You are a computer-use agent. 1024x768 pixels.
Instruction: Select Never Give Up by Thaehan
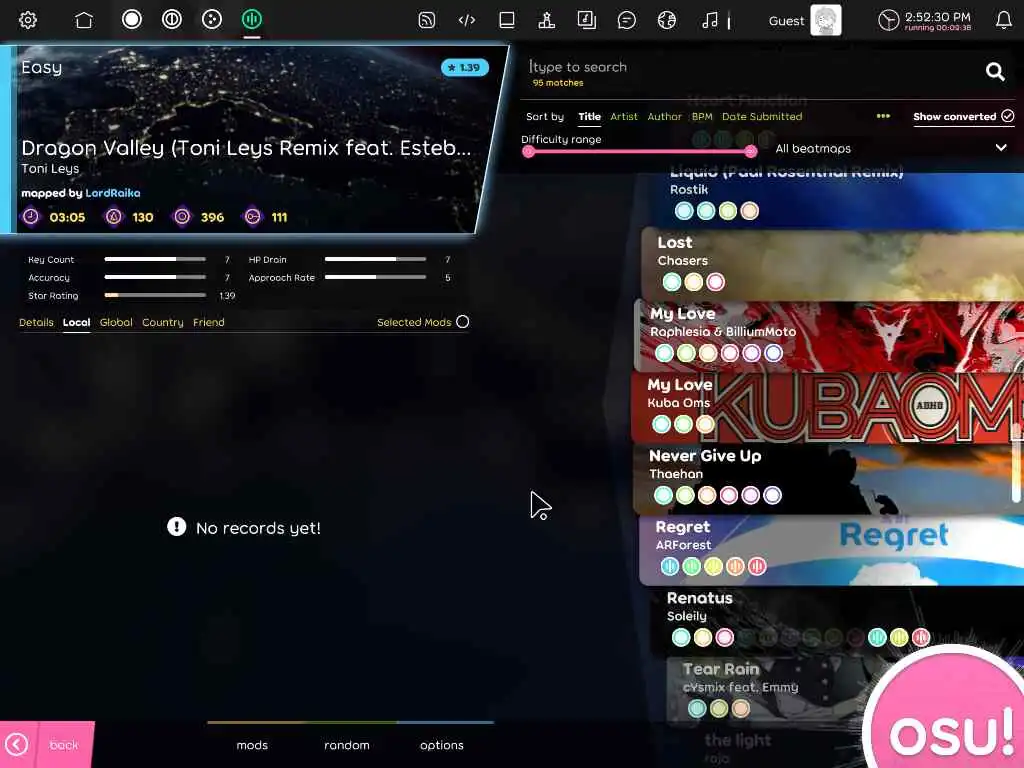click(x=828, y=477)
